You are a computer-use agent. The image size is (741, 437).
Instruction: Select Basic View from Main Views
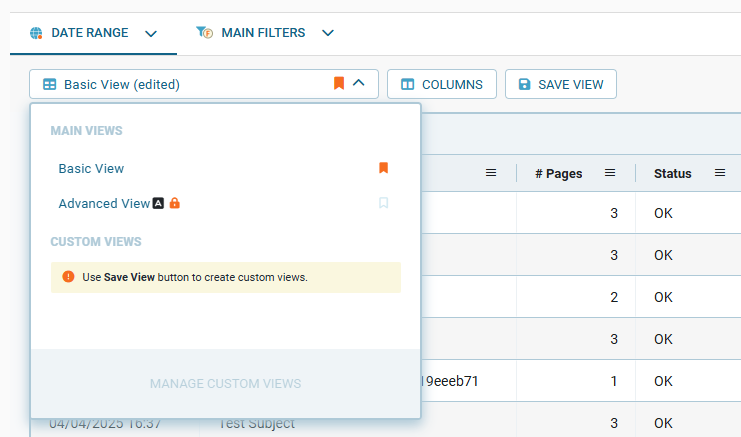click(91, 168)
